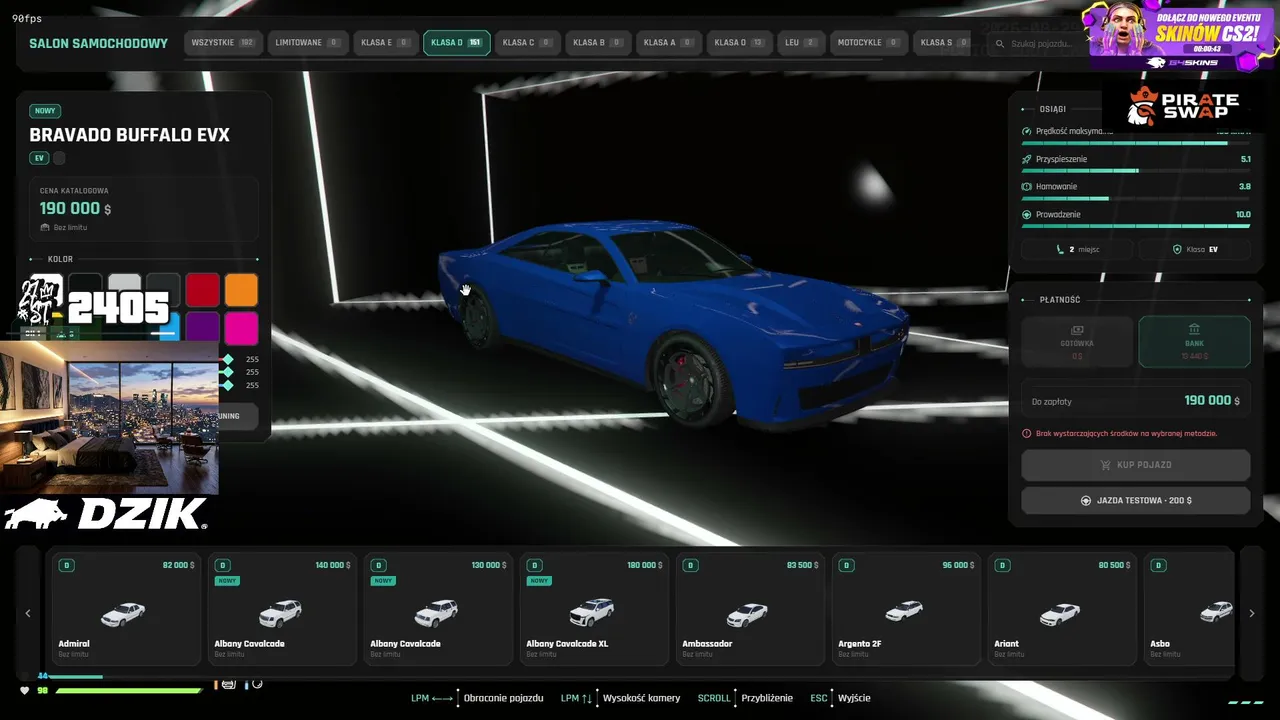Start a test drive with Jazda testowa - 200 $

(1136, 500)
